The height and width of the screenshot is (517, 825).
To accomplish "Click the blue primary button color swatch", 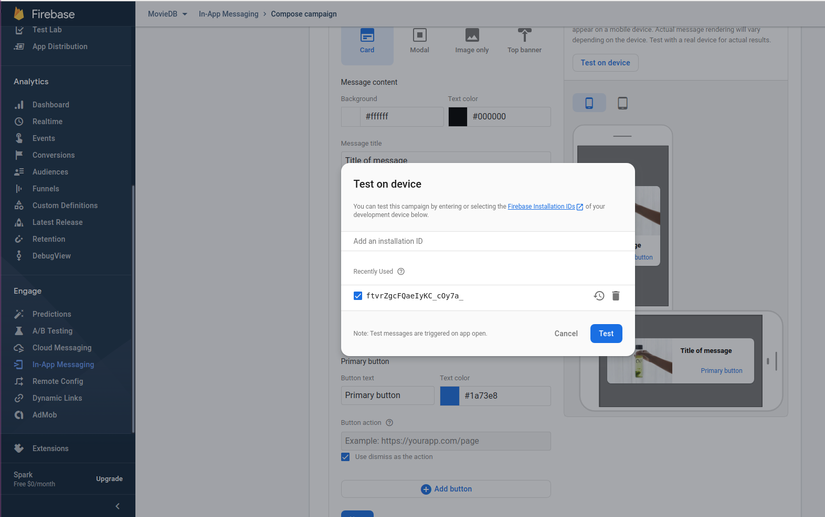I will [x=449, y=396].
